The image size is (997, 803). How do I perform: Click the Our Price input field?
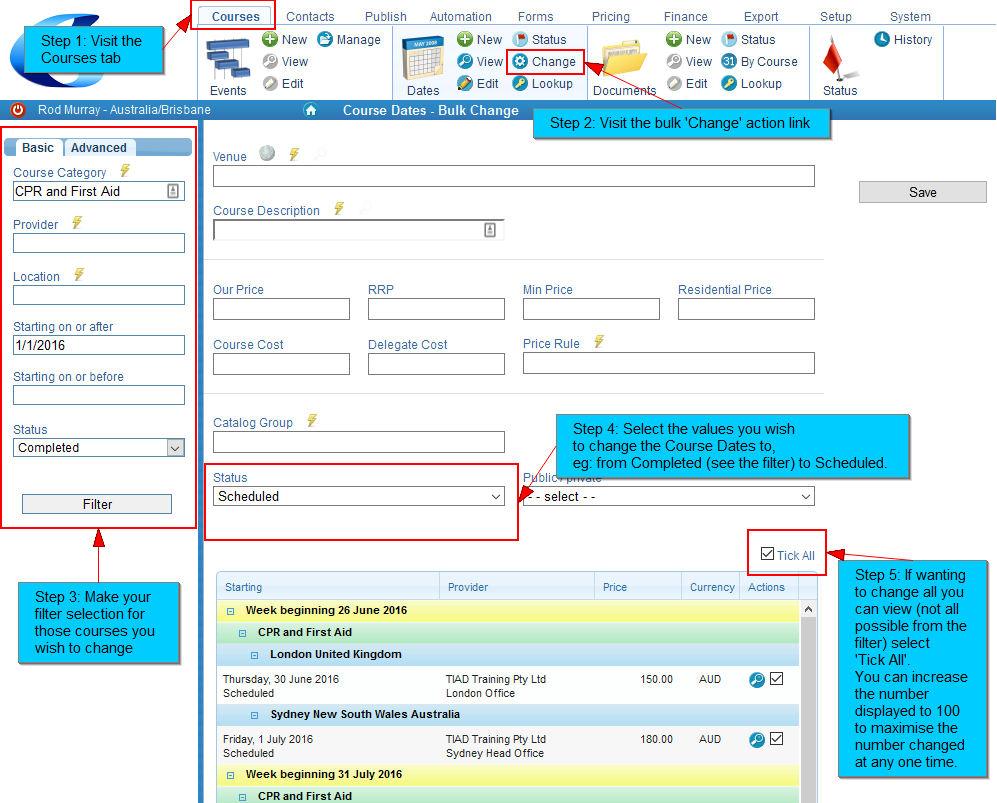282,310
